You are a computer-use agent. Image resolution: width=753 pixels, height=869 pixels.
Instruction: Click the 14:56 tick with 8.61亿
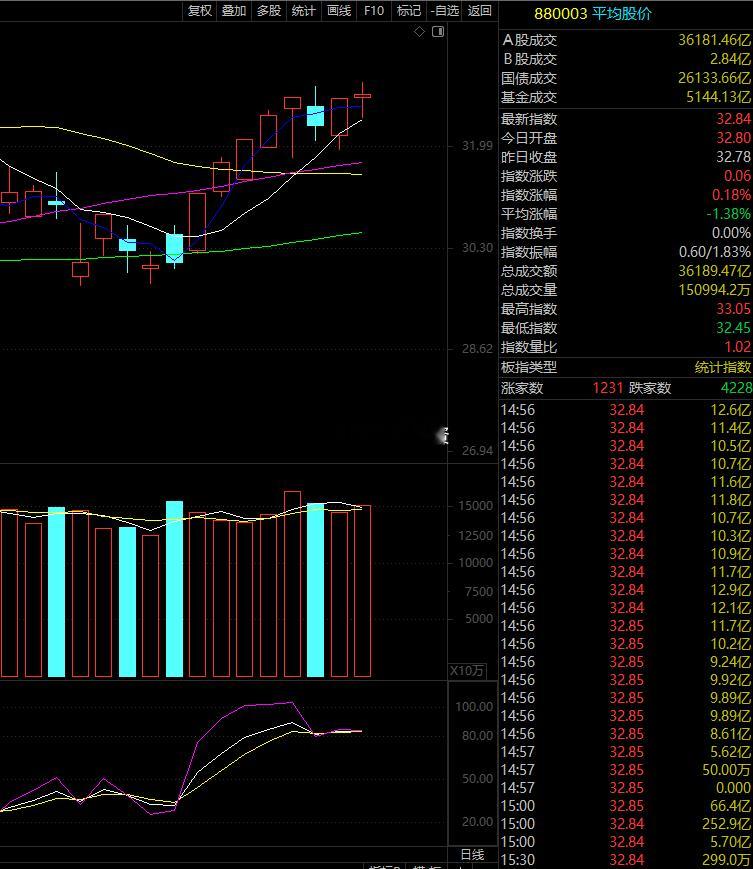click(626, 734)
